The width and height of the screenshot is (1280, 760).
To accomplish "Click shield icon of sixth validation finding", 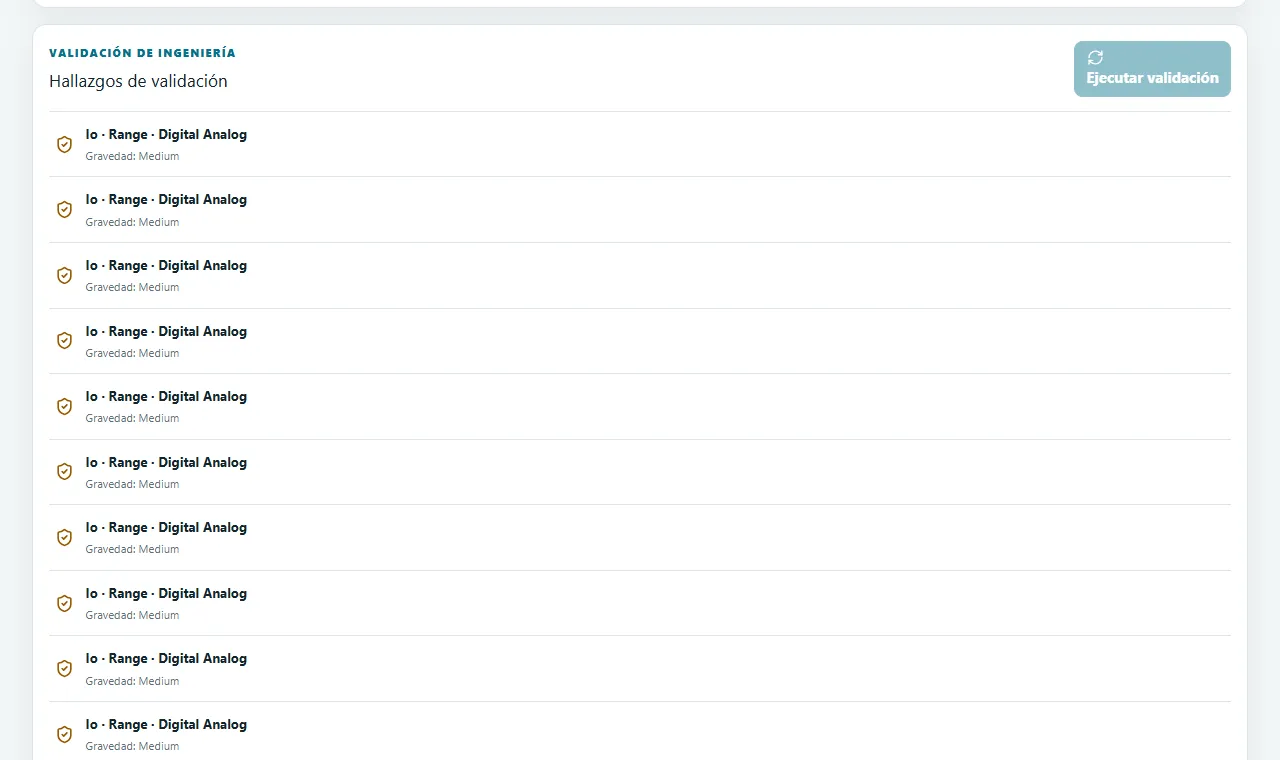I will (64, 472).
